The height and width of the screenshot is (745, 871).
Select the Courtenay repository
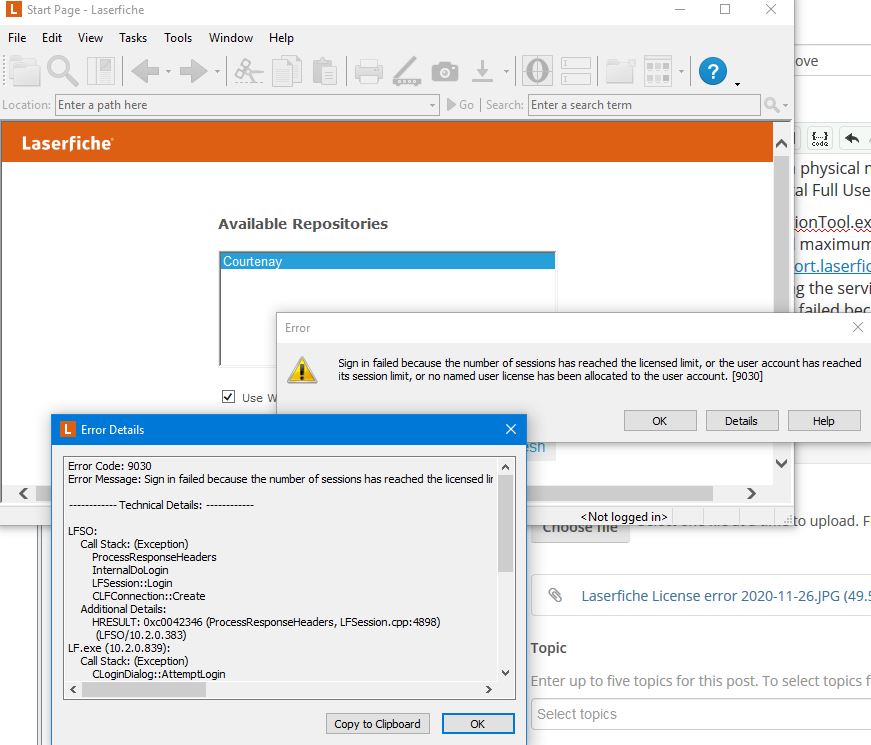click(x=386, y=262)
